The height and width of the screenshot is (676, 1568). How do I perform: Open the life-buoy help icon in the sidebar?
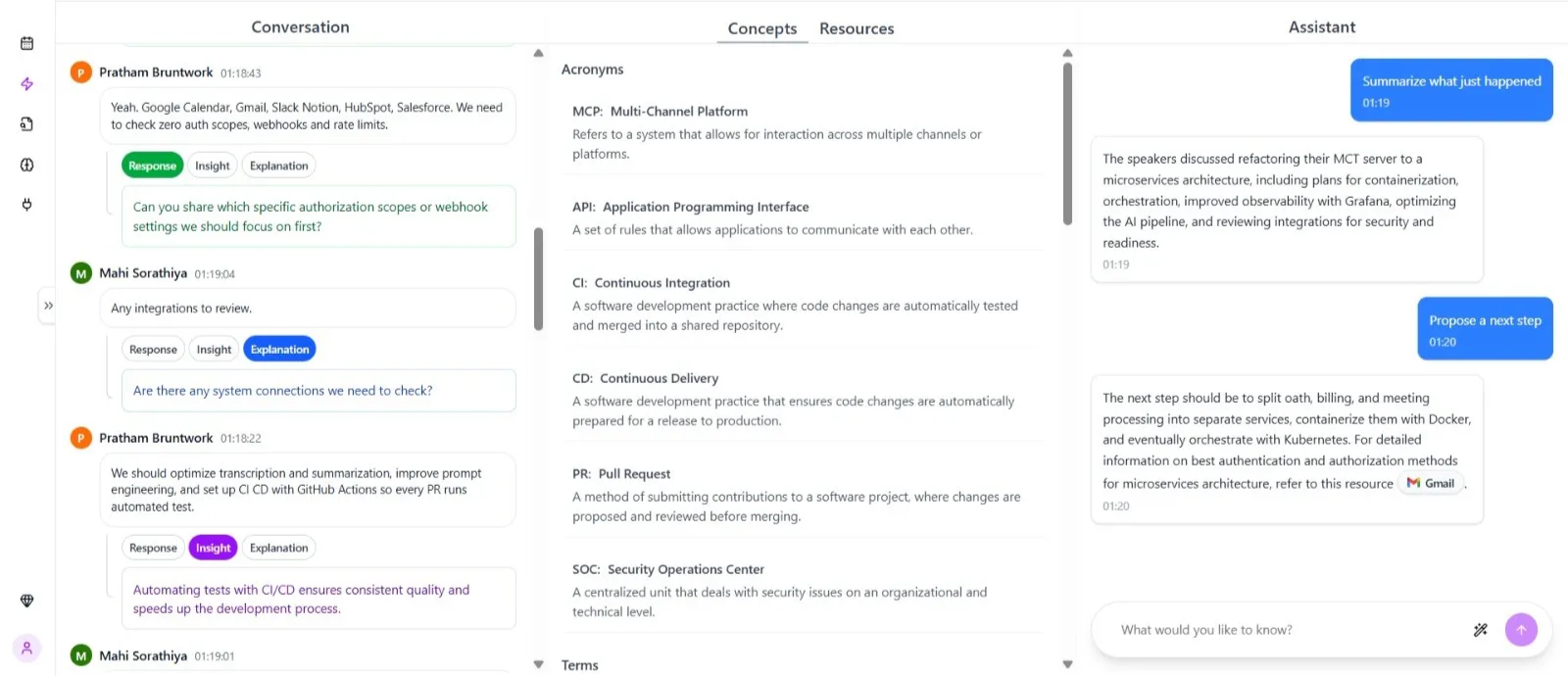point(26,164)
